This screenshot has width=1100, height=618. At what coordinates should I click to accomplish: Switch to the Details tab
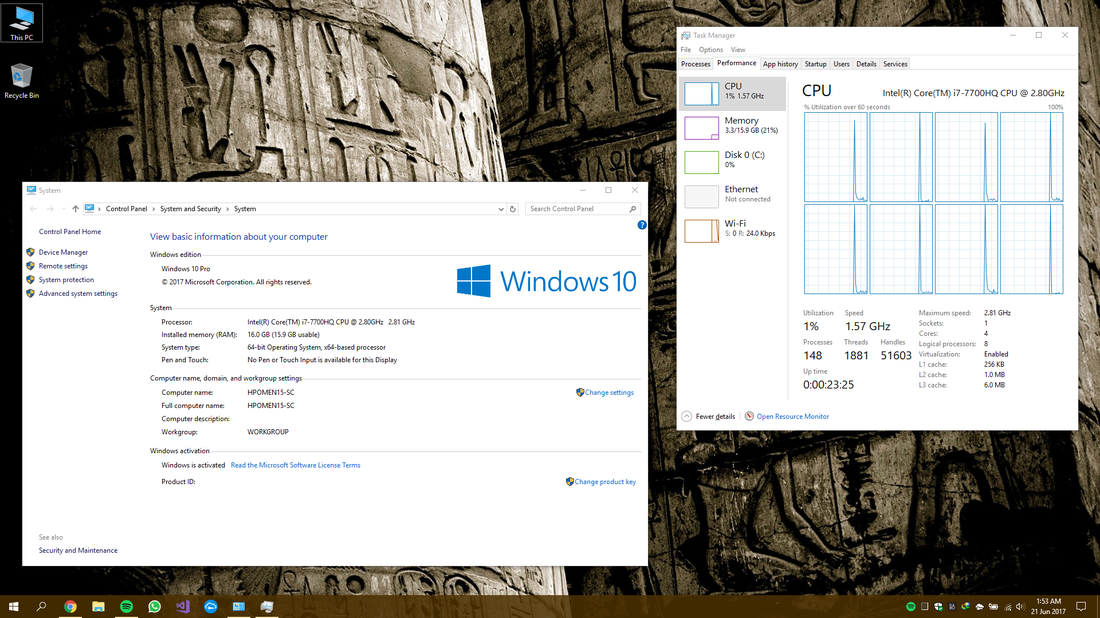pyautogui.click(x=866, y=64)
